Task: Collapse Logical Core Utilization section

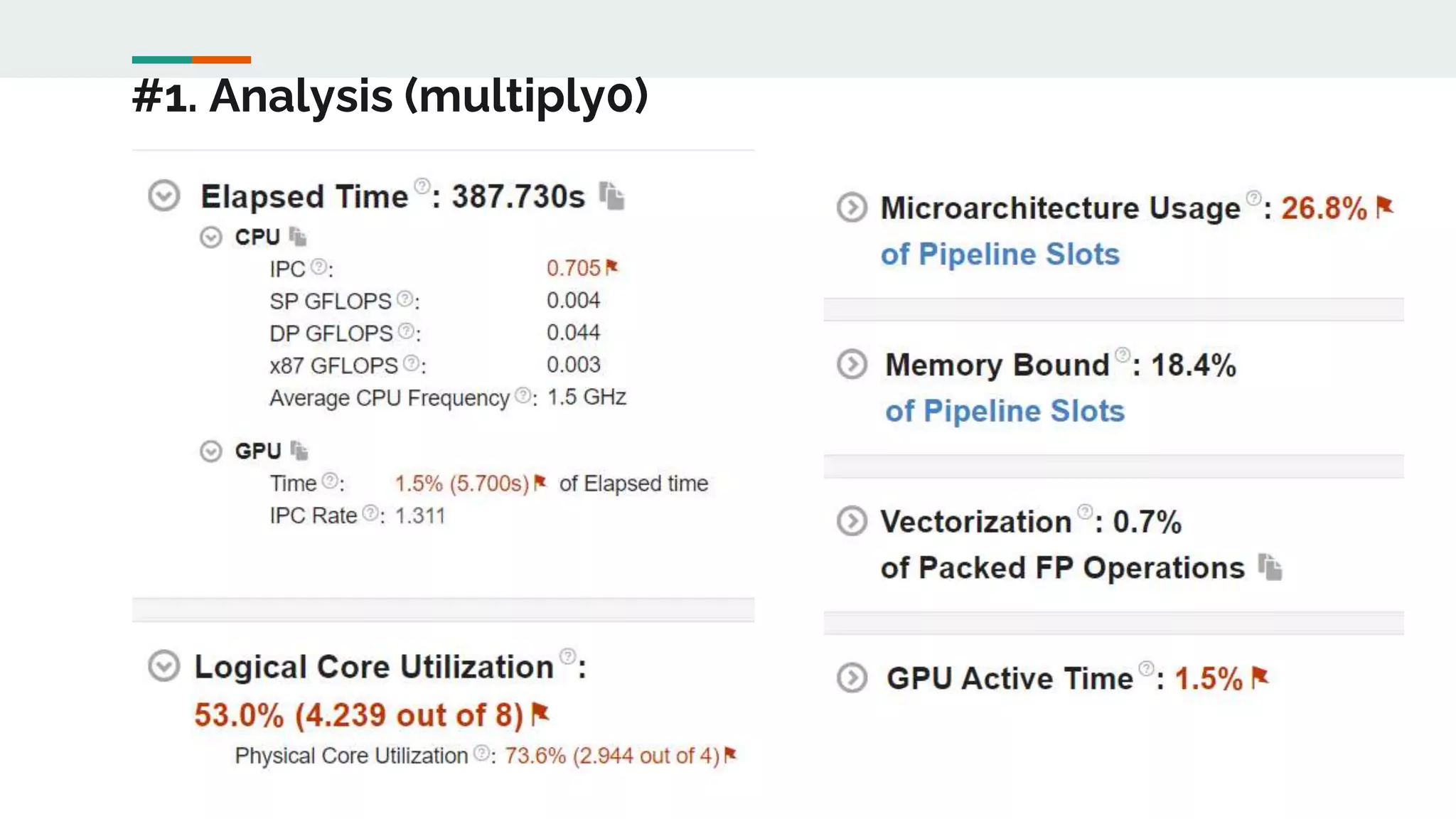Action: pyautogui.click(x=164, y=666)
